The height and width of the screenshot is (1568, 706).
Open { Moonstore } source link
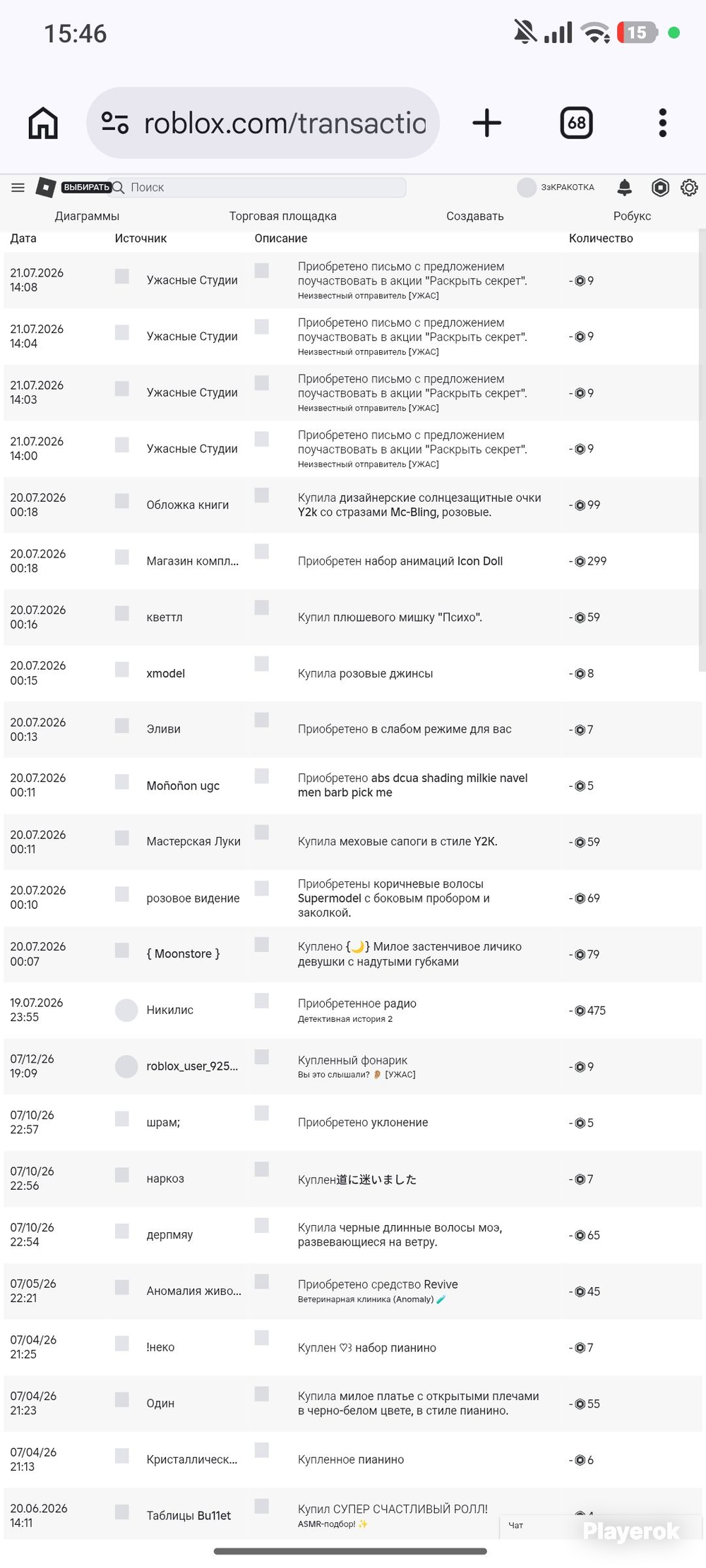coord(183,953)
